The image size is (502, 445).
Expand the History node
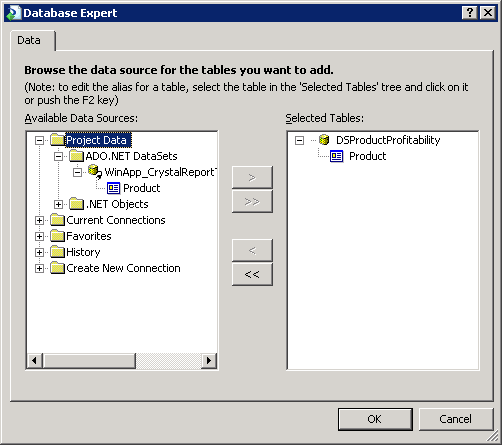[39, 252]
